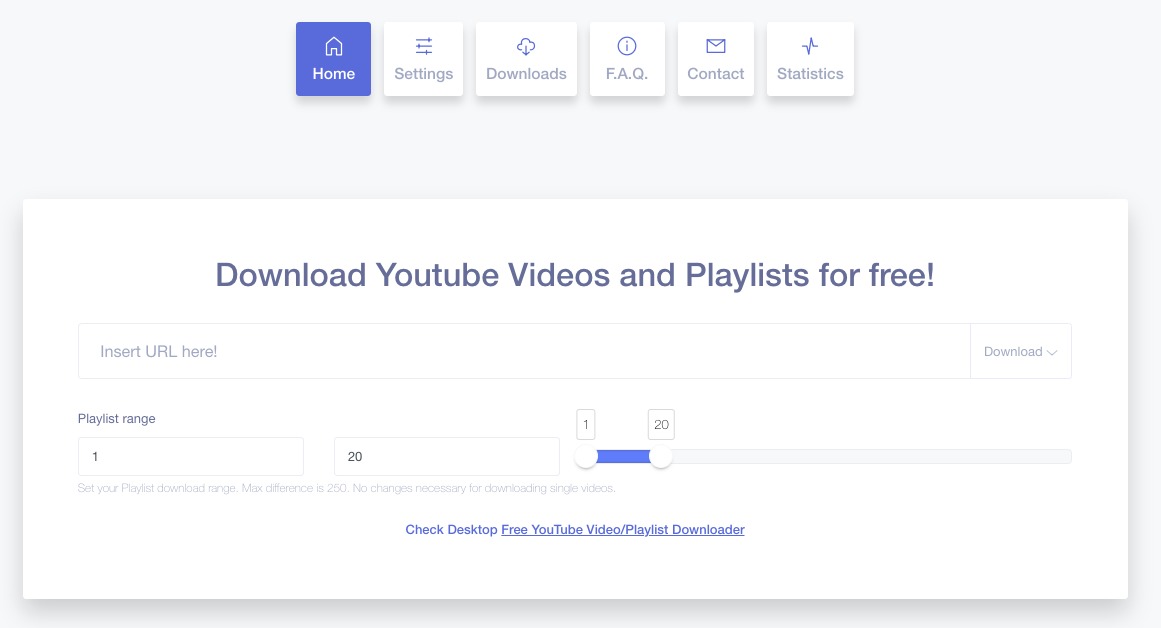Click the left playlist range slider handle
The height and width of the screenshot is (628, 1161).
(586, 457)
